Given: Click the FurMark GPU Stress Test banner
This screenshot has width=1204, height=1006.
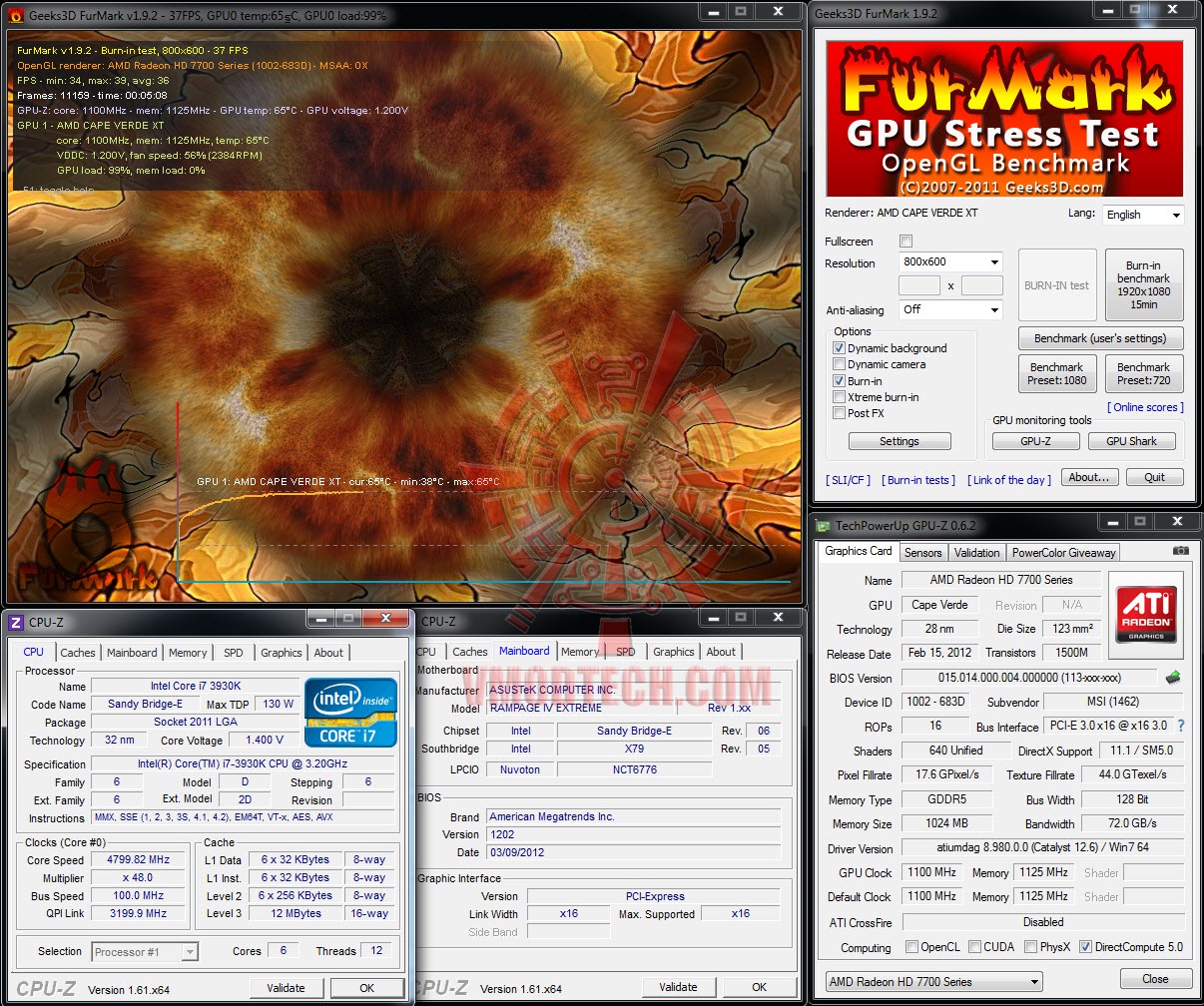Looking at the screenshot, I should pos(1003,119).
